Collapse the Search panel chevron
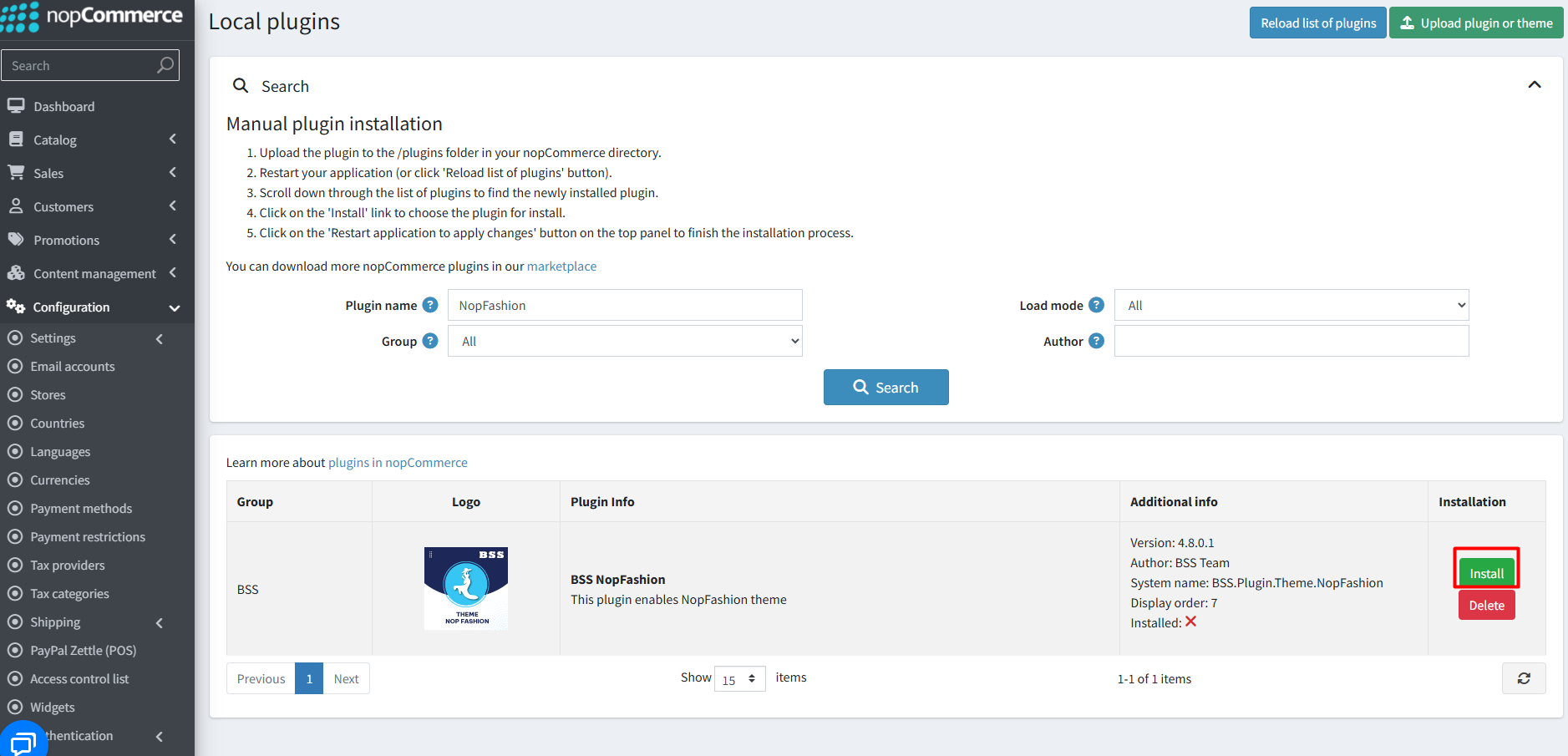The height and width of the screenshot is (756, 1568). [1535, 85]
